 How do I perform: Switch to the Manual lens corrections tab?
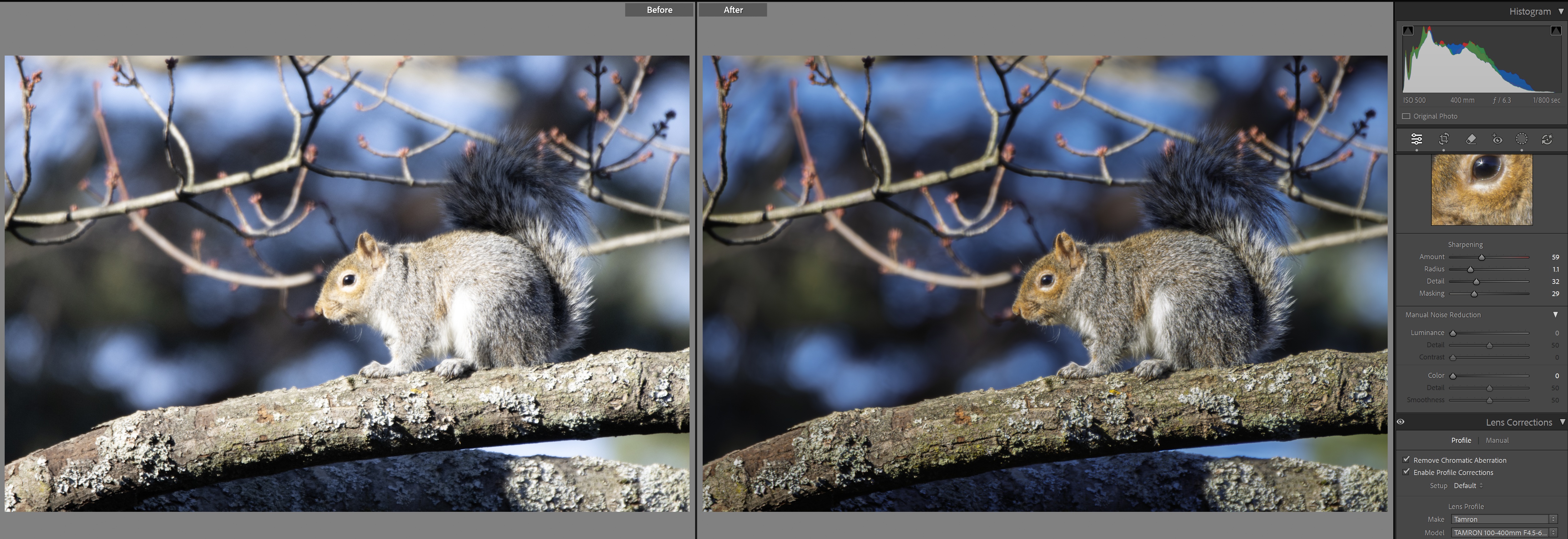pos(1497,440)
